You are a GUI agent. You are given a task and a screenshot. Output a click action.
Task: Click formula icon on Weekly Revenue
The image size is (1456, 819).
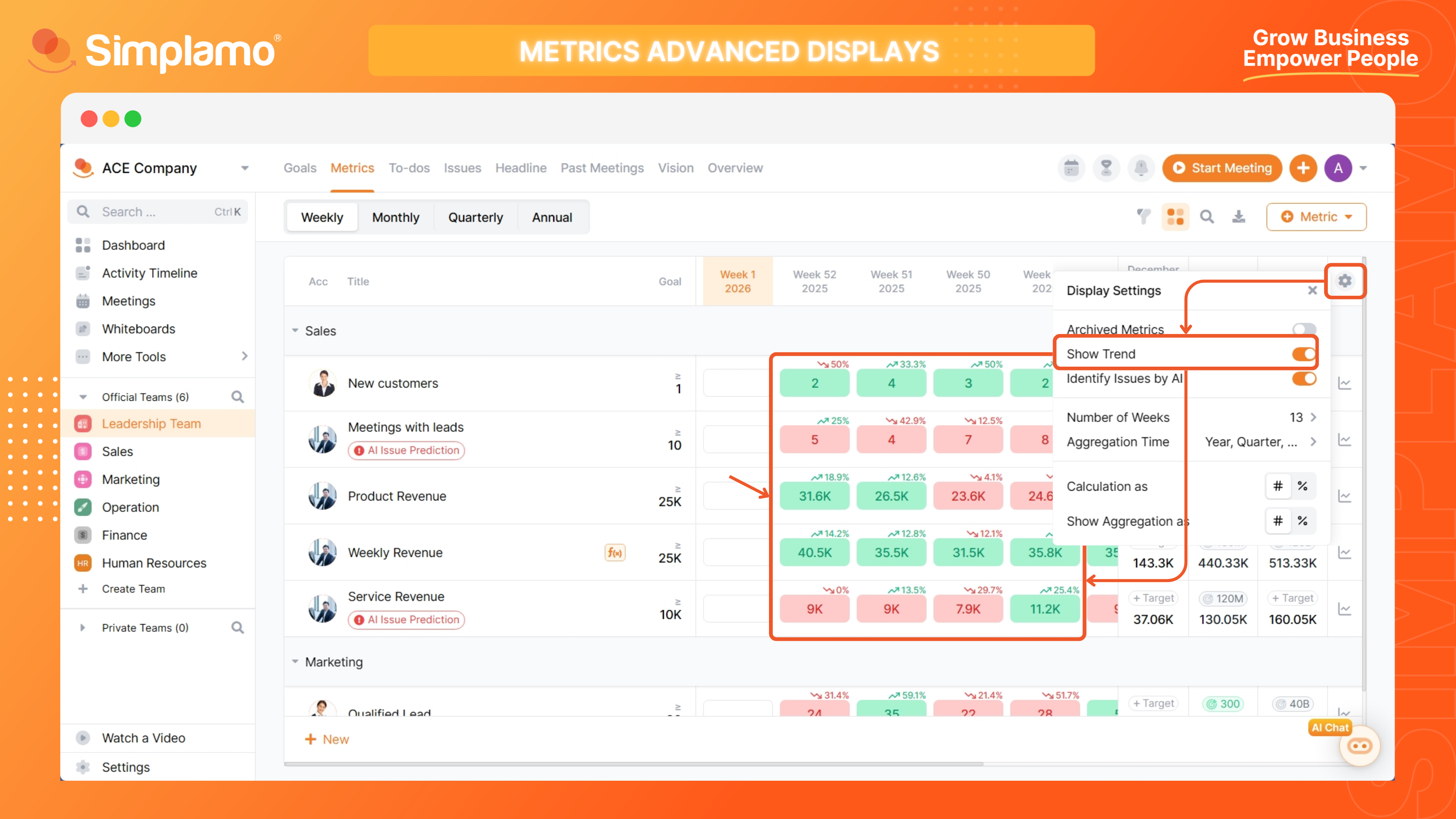[x=614, y=552]
